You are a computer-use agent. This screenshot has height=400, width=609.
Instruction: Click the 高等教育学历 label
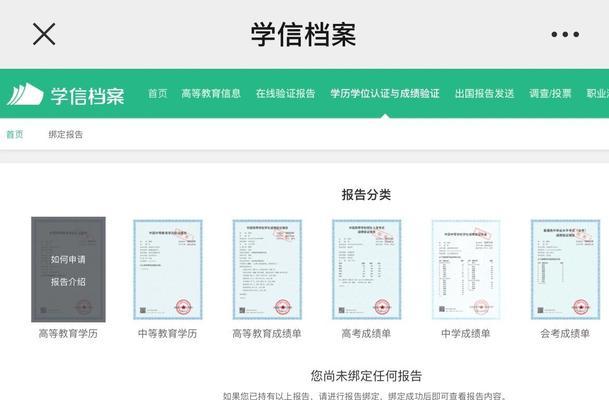pos(68,334)
